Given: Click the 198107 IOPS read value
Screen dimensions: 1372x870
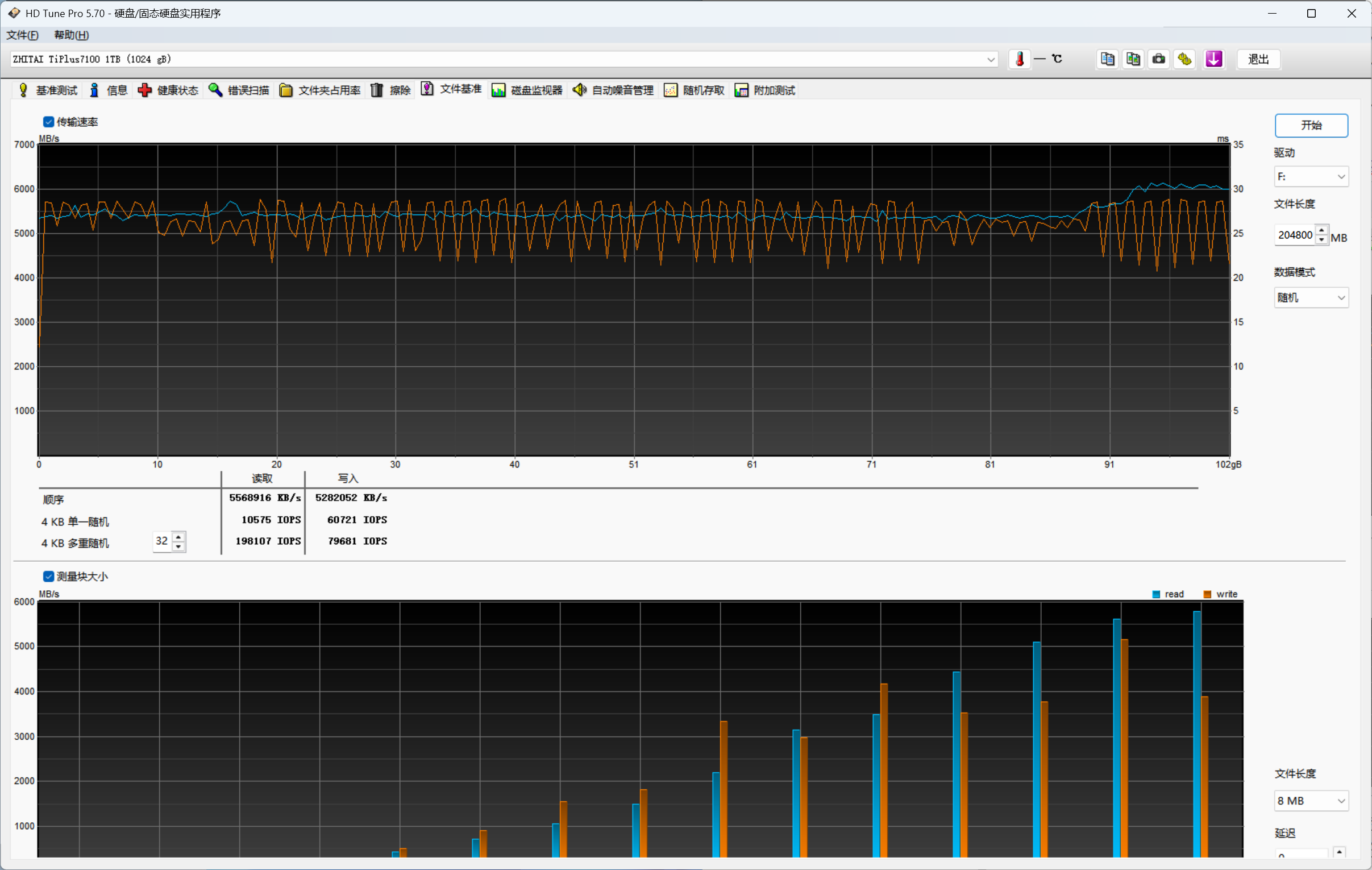Looking at the screenshot, I should click(268, 541).
